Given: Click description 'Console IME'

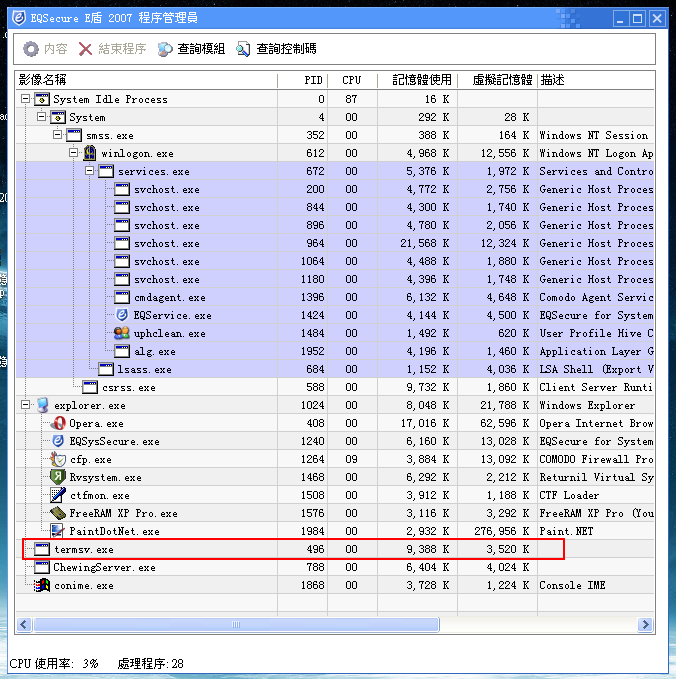Looking at the screenshot, I should pos(572,585).
